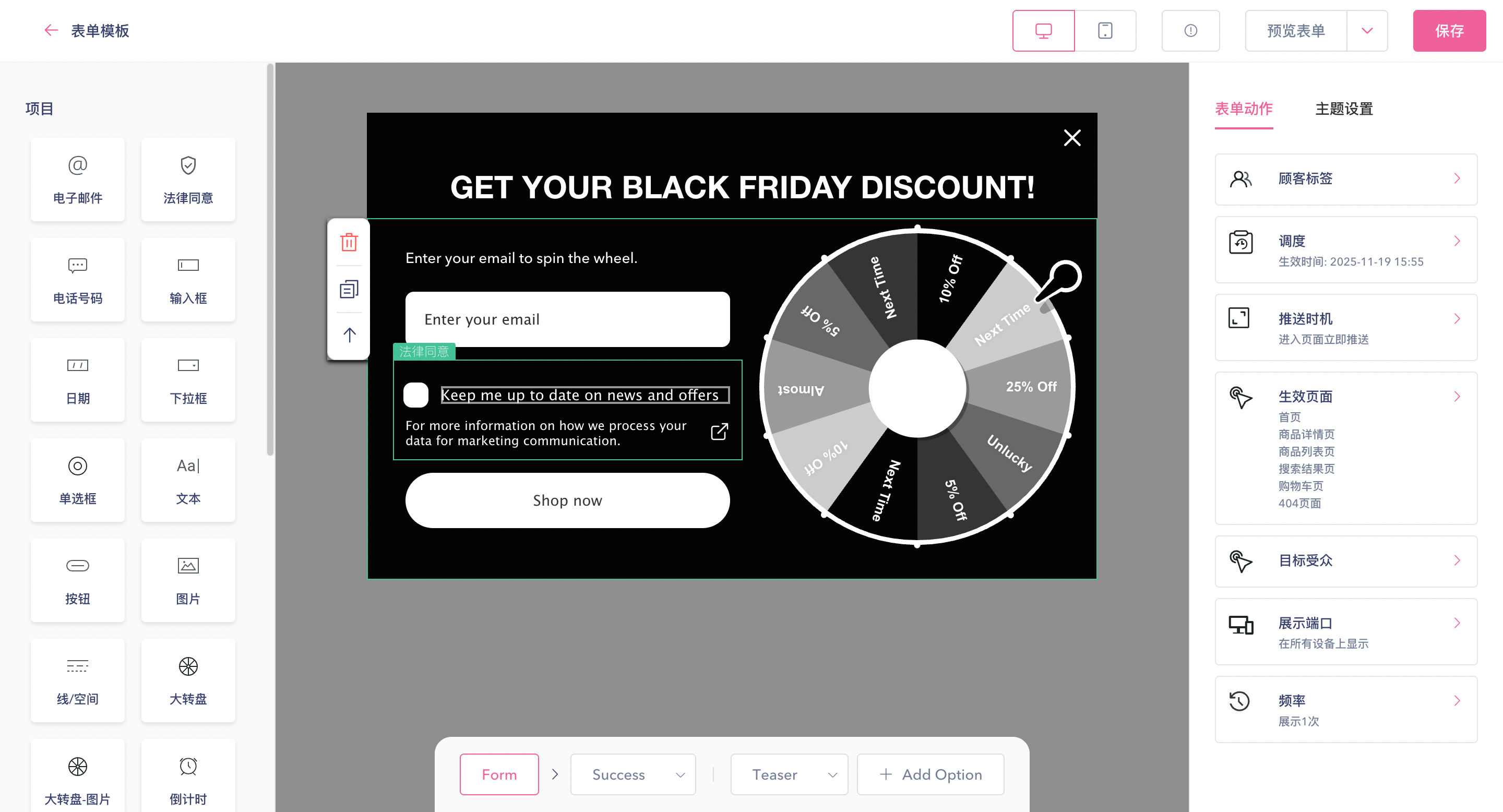This screenshot has height=812, width=1503.
Task: Select the Form step tab
Action: (499, 774)
